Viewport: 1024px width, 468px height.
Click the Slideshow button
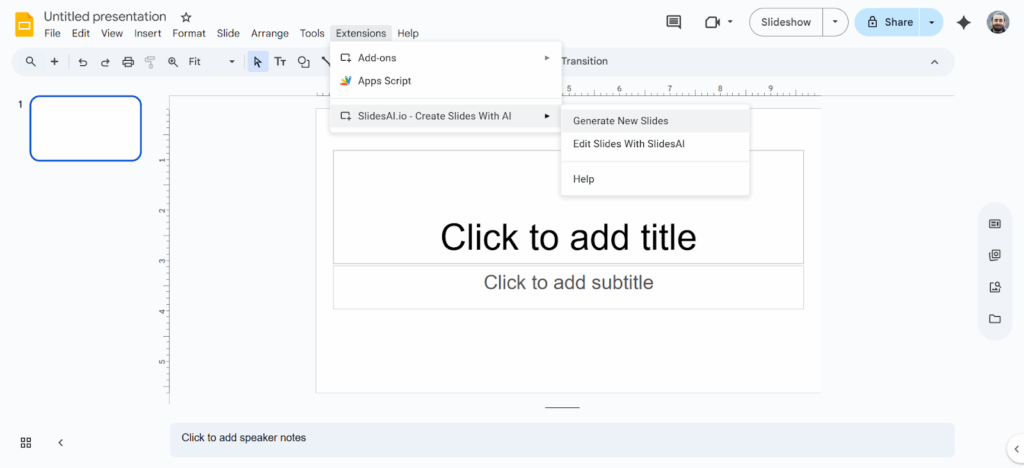[x=785, y=22]
